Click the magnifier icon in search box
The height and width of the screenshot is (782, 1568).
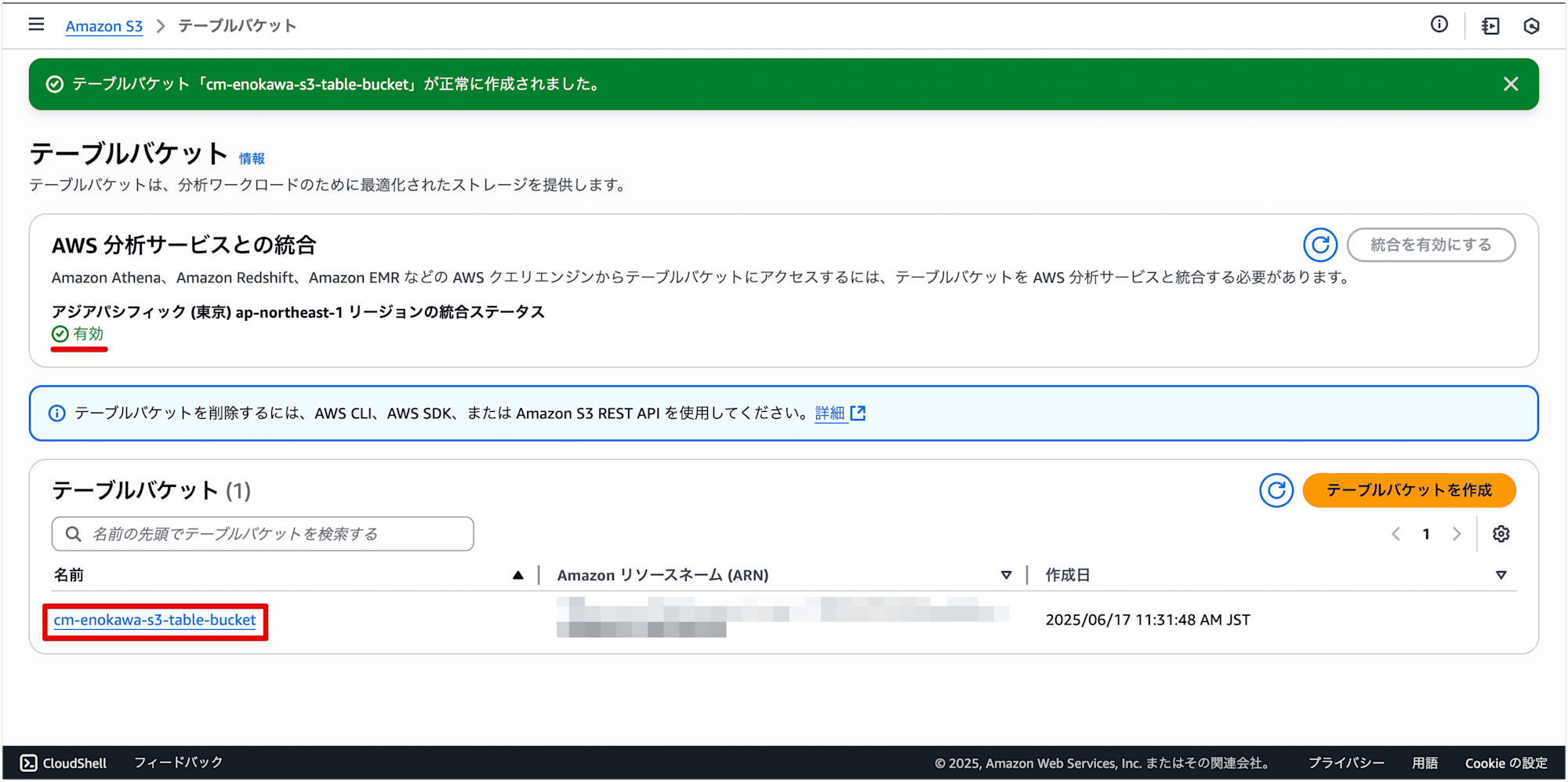point(73,534)
